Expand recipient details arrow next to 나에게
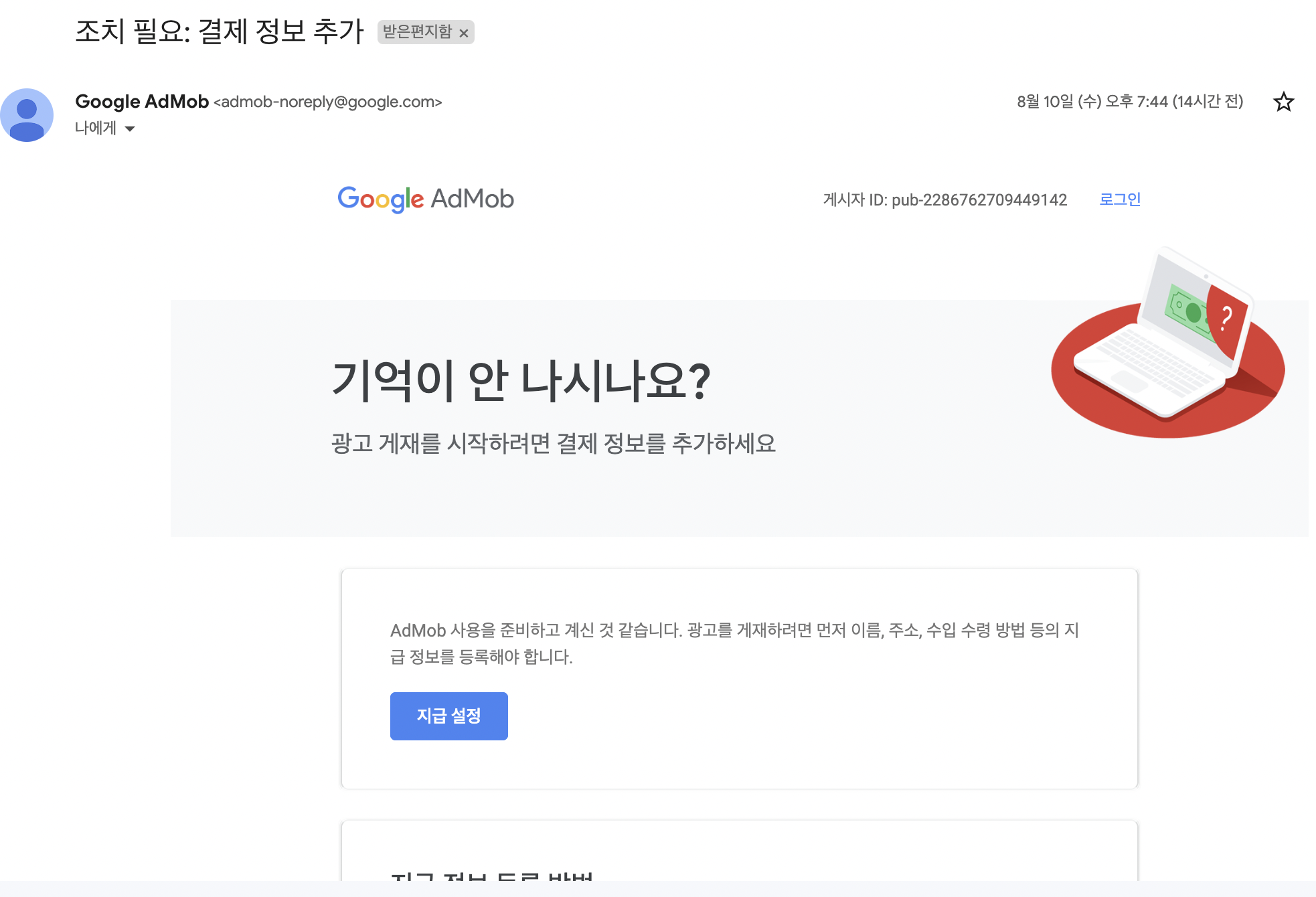Image resolution: width=1316 pixels, height=897 pixels. [x=130, y=129]
